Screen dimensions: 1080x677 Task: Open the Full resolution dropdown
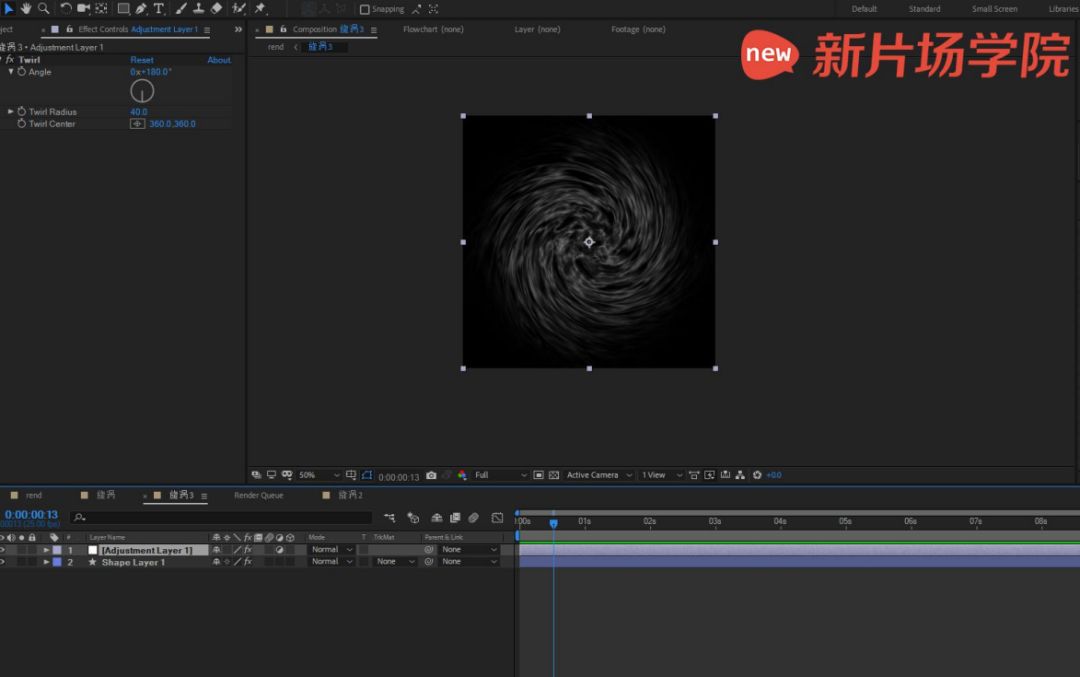click(500, 475)
